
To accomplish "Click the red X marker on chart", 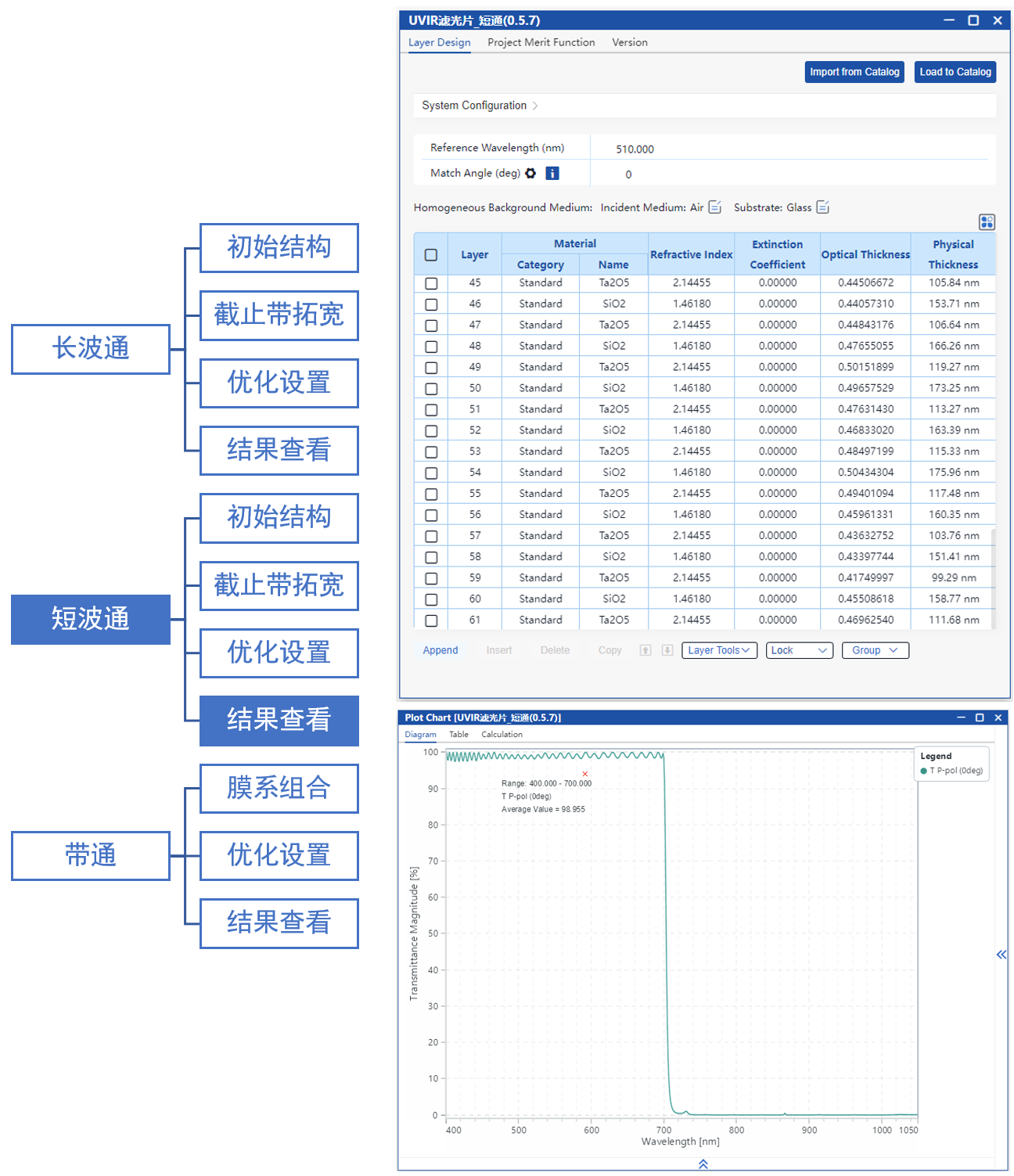I will coord(585,774).
